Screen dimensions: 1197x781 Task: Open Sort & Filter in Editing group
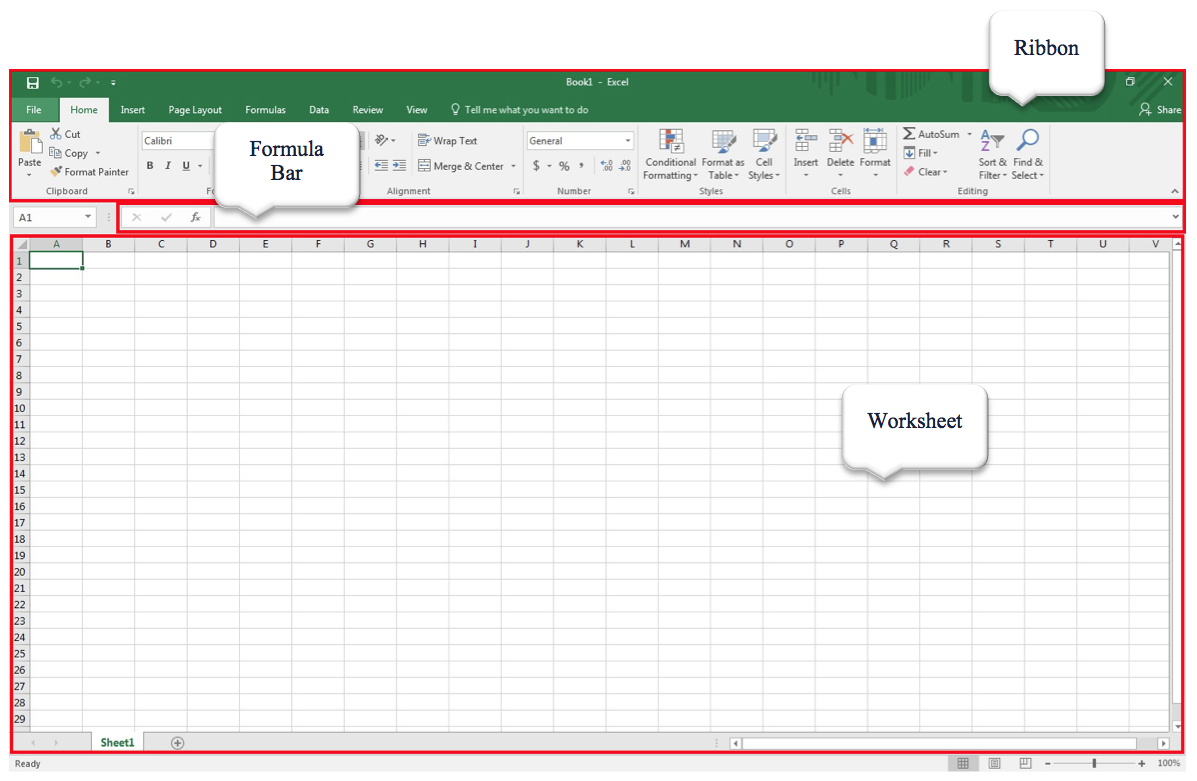992,155
